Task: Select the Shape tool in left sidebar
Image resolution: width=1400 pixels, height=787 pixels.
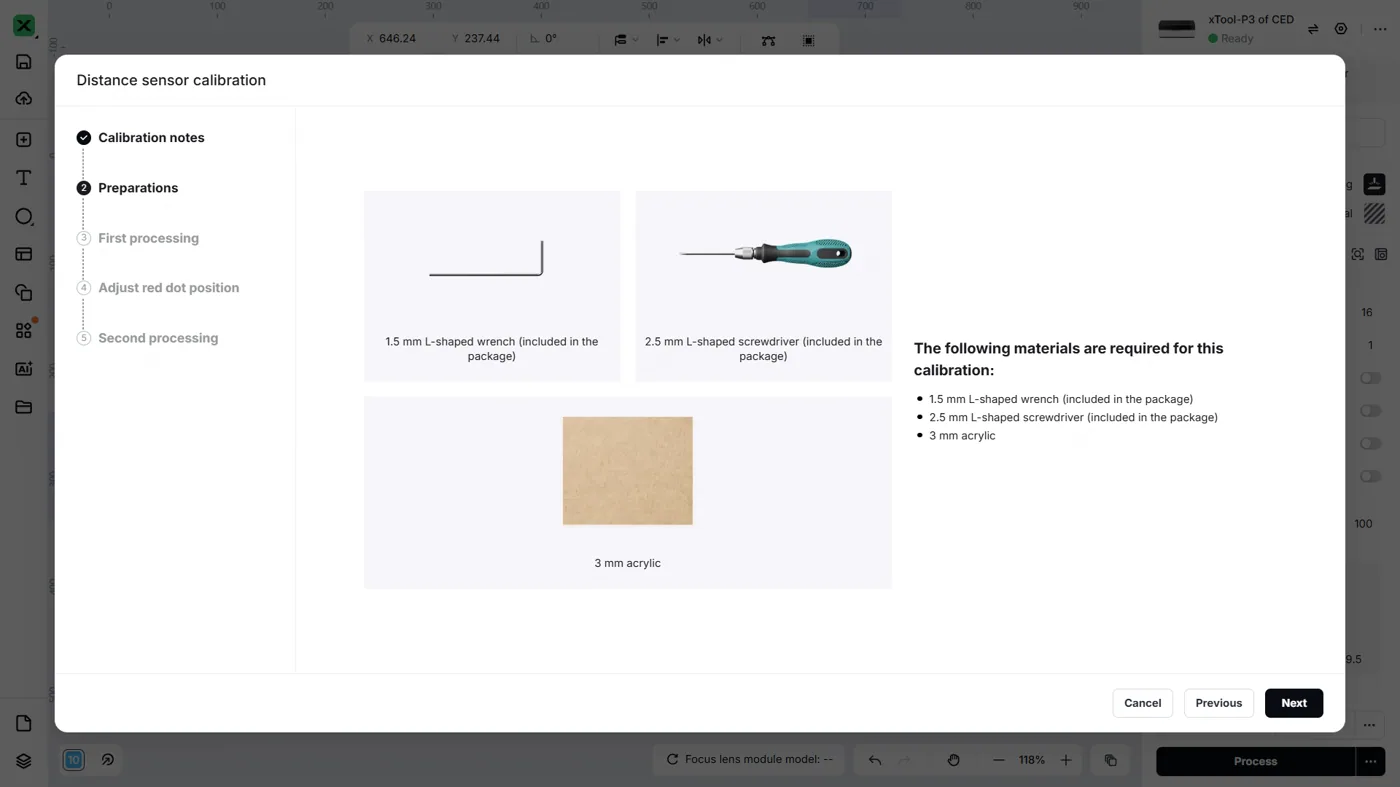Action: (24, 216)
